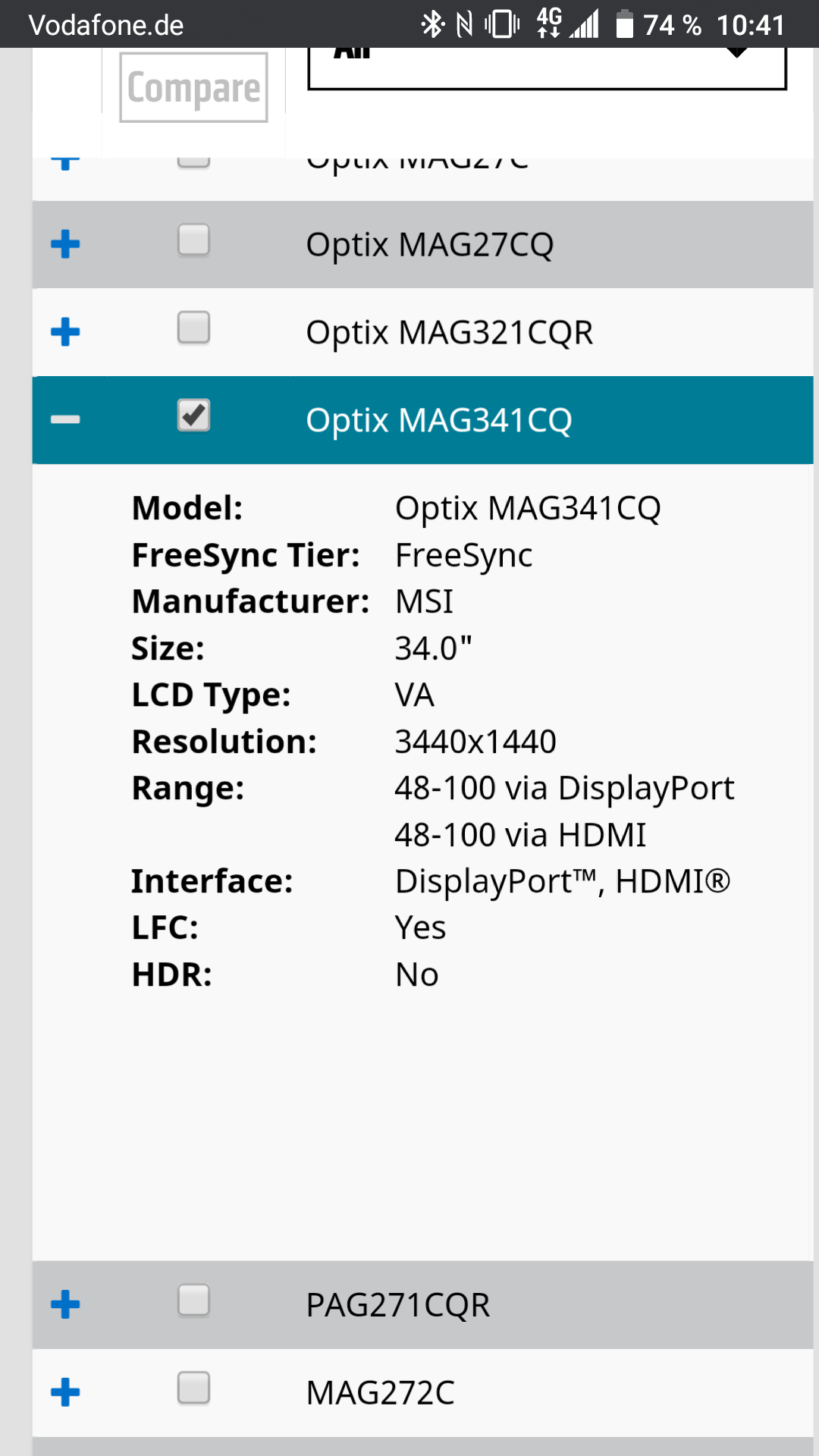Select the PAG271CQR row title
The height and width of the screenshot is (1456, 819).
click(398, 1305)
